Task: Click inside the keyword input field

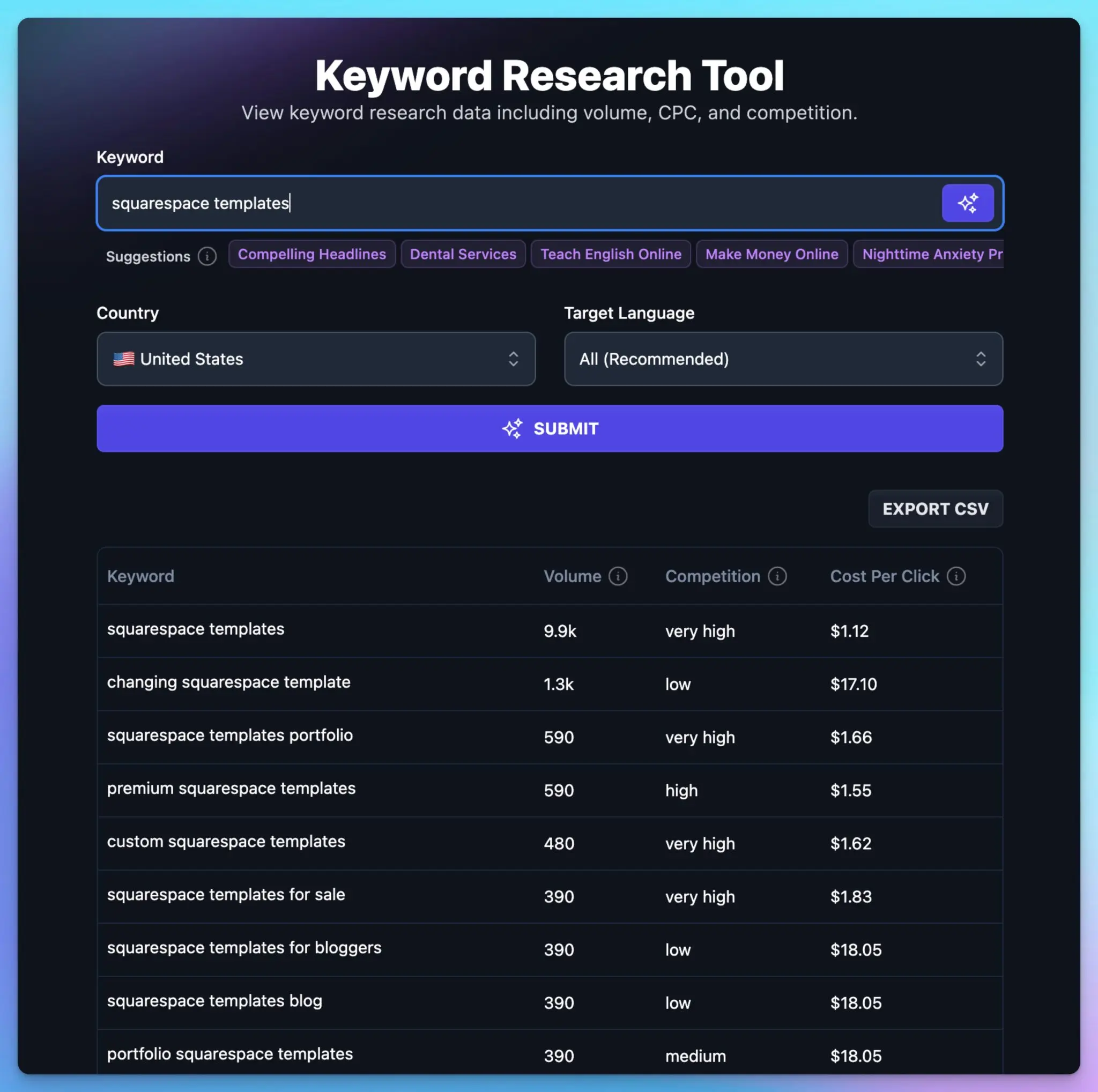Action: click(x=455, y=203)
